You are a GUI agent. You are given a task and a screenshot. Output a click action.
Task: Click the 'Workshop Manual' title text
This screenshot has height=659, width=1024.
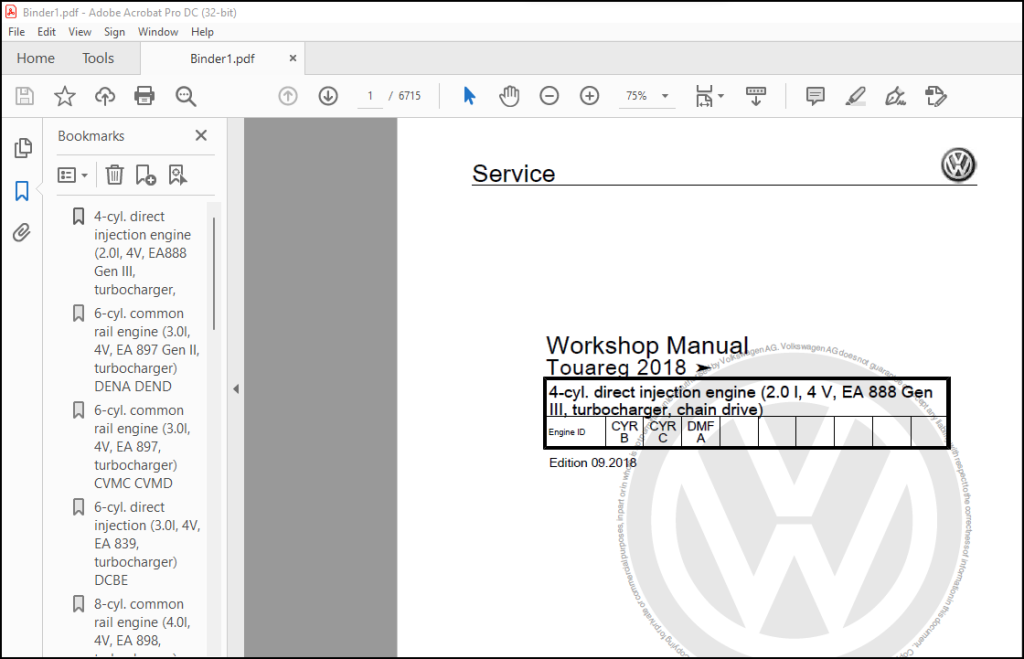[x=647, y=346]
